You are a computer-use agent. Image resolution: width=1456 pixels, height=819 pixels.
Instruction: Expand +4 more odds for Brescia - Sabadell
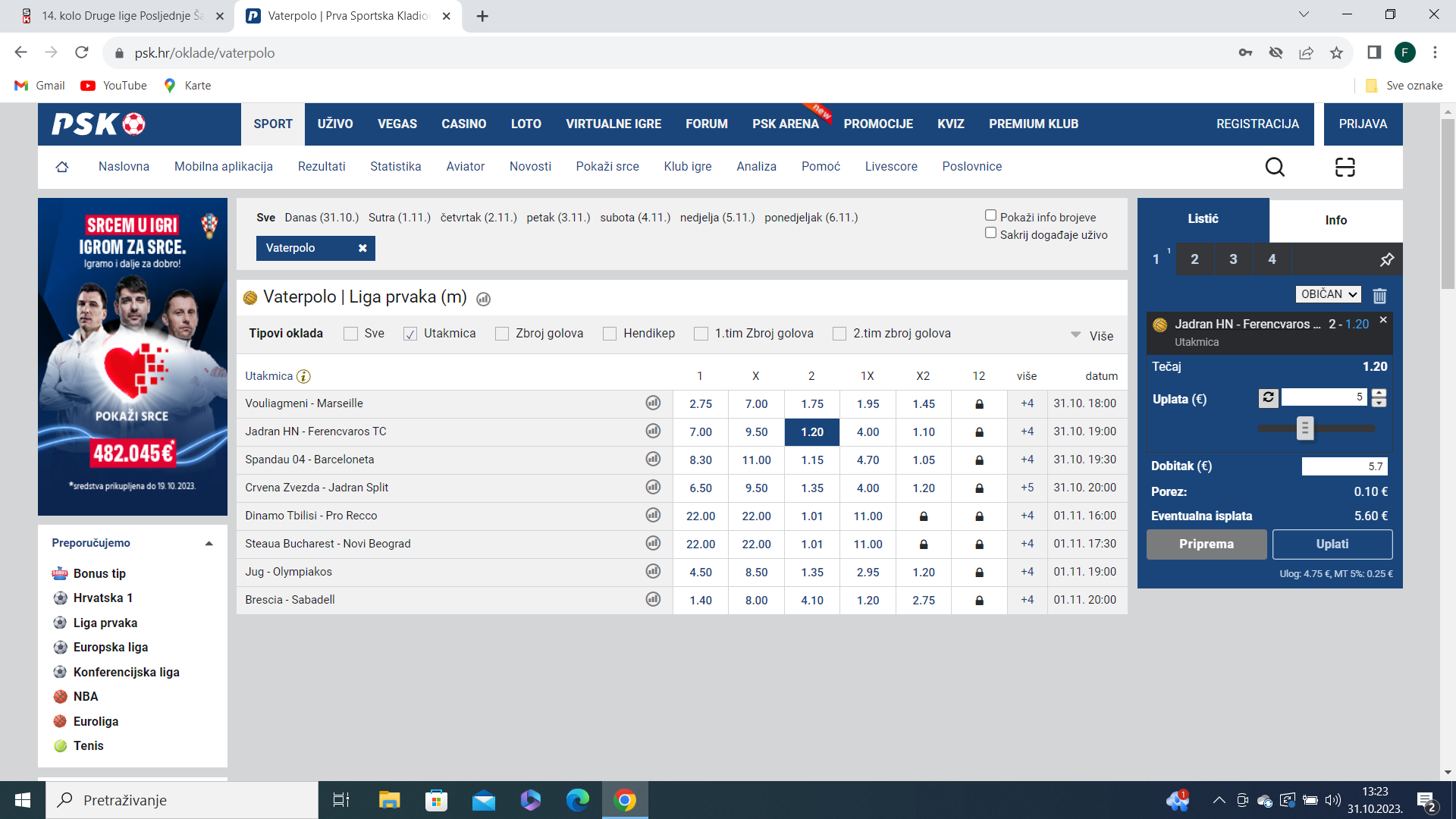[x=1027, y=600]
